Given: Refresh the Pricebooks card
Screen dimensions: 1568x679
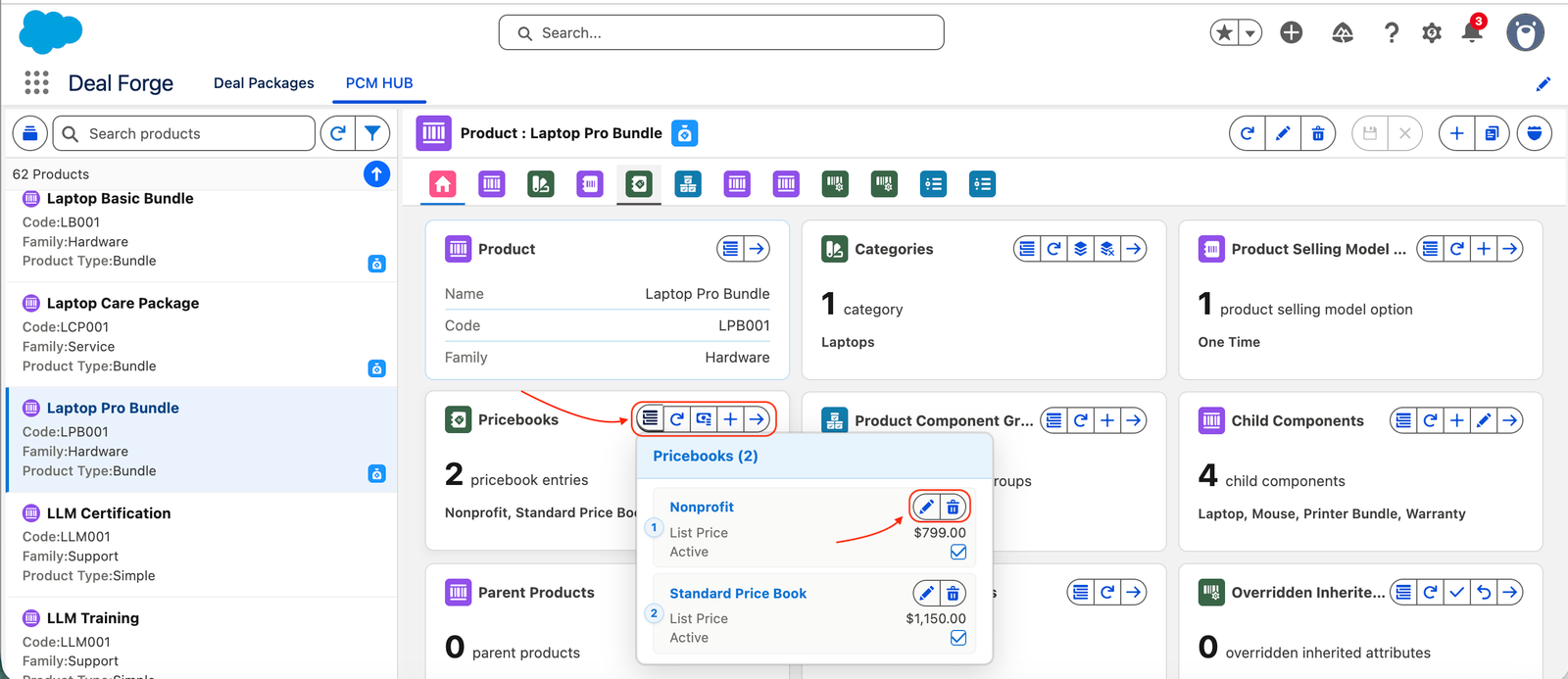Looking at the screenshot, I should [677, 419].
